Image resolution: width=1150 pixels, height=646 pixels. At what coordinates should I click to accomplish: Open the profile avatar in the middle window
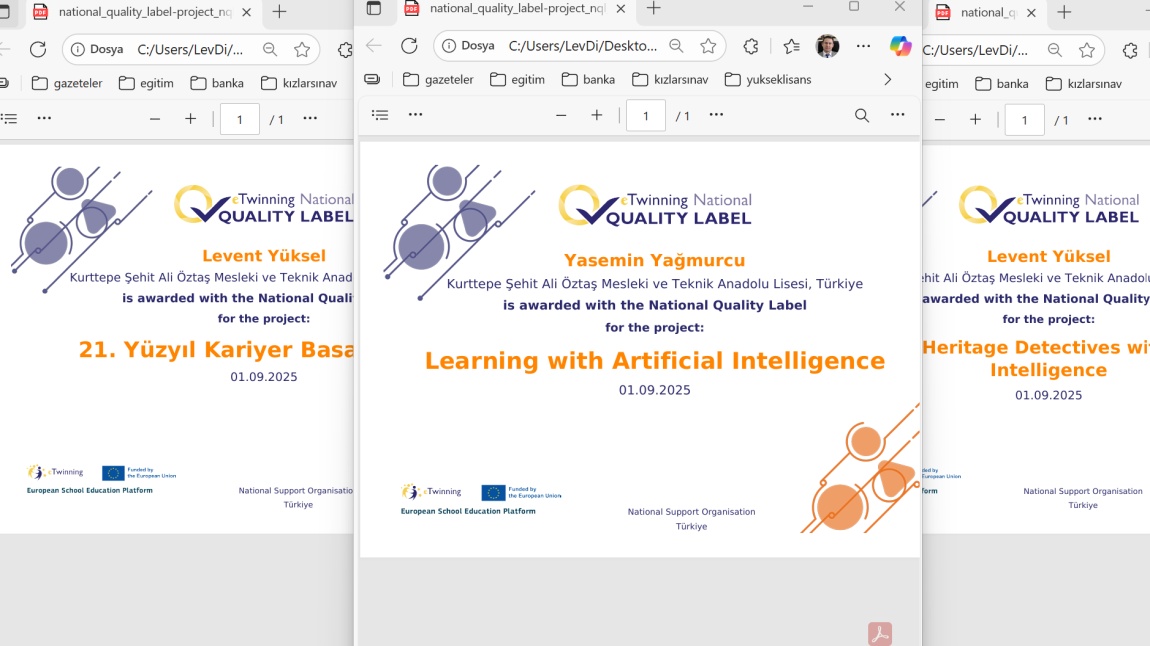coord(827,46)
